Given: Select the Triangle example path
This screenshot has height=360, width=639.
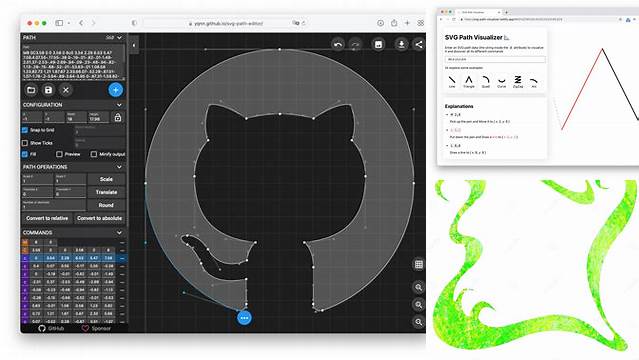Looking at the screenshot, I should 469,82.
